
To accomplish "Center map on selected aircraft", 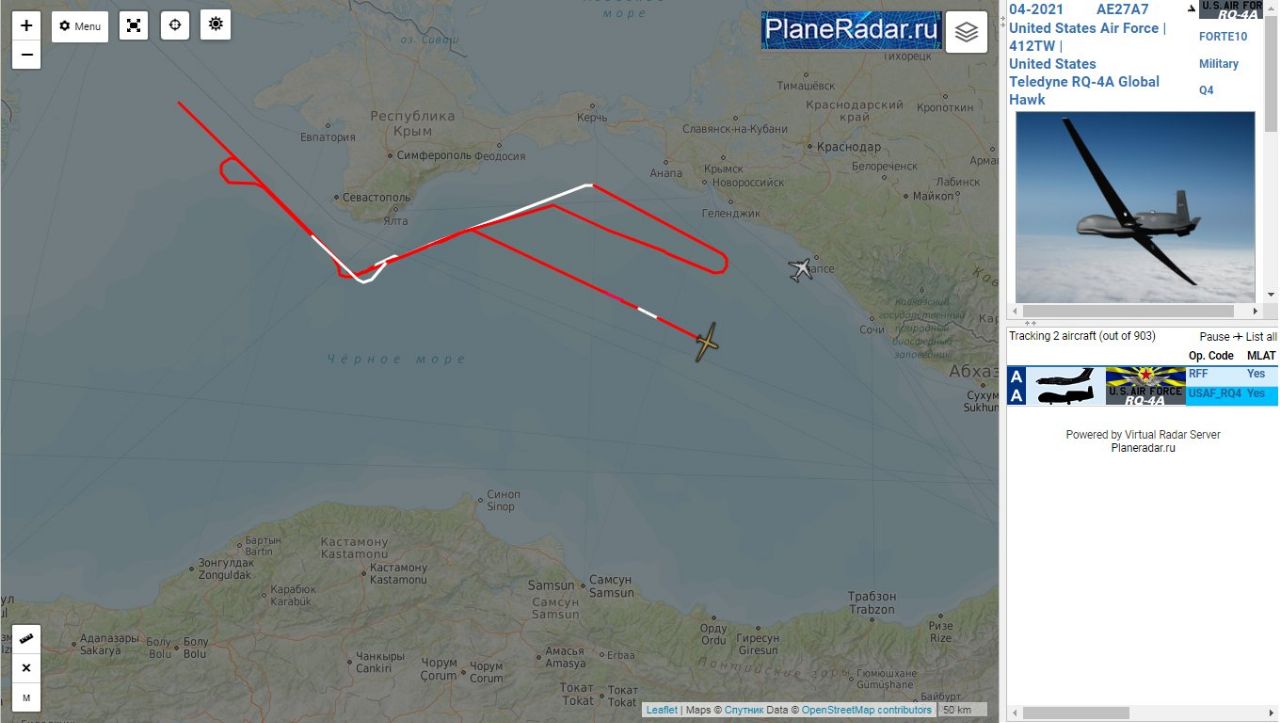I will 175,25.
